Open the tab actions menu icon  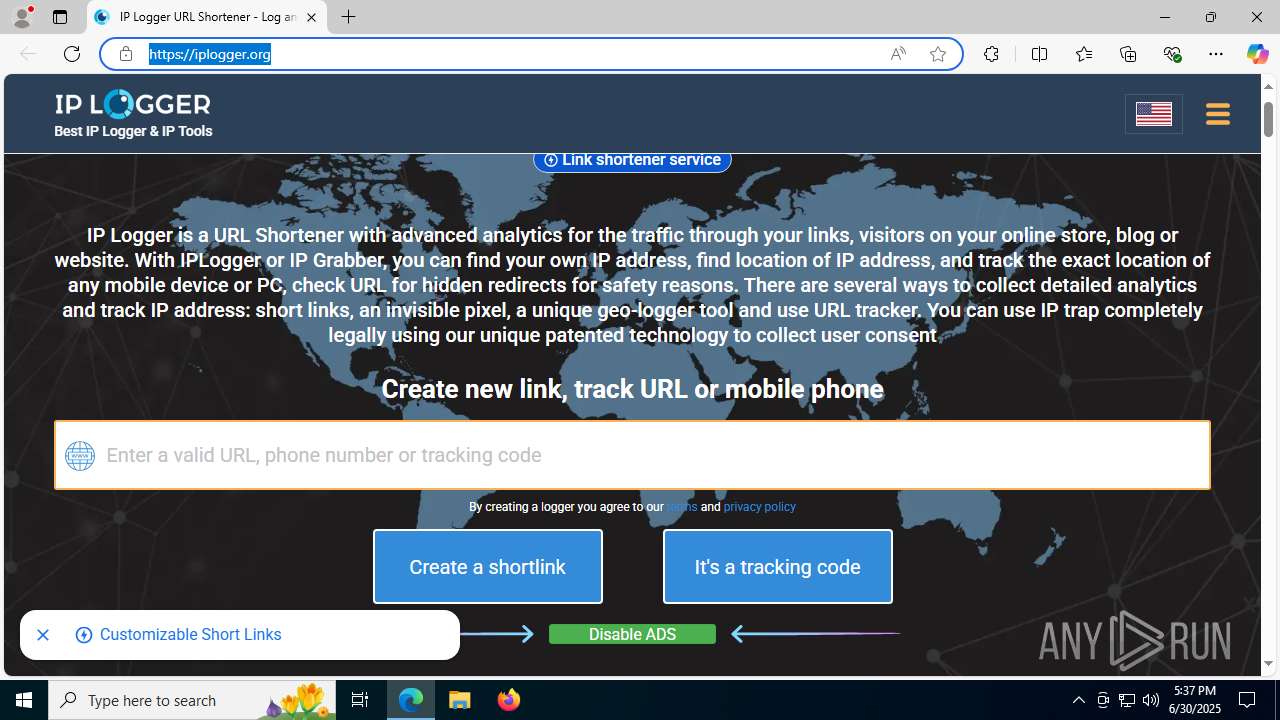60,17
